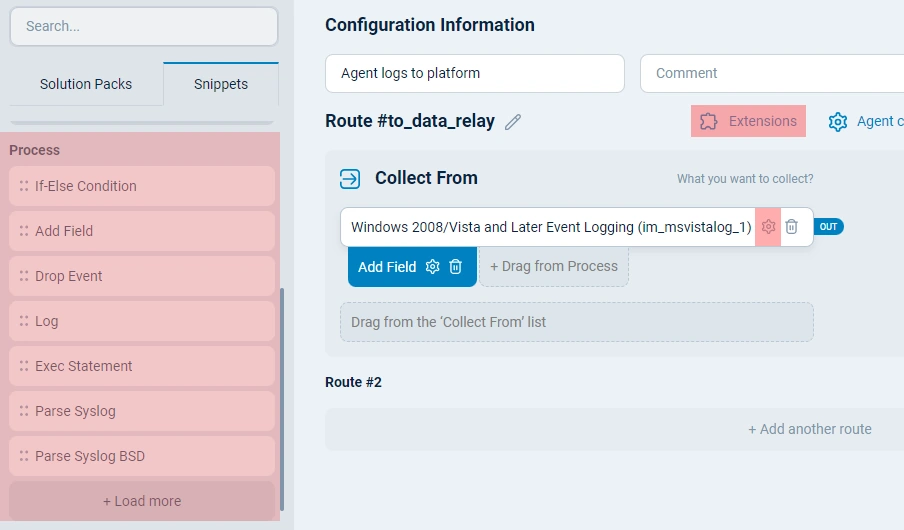Click the Agent configuration gear icon
This screenshot has width=904, height=530.
pyautogui.click(x=838, y=121)
